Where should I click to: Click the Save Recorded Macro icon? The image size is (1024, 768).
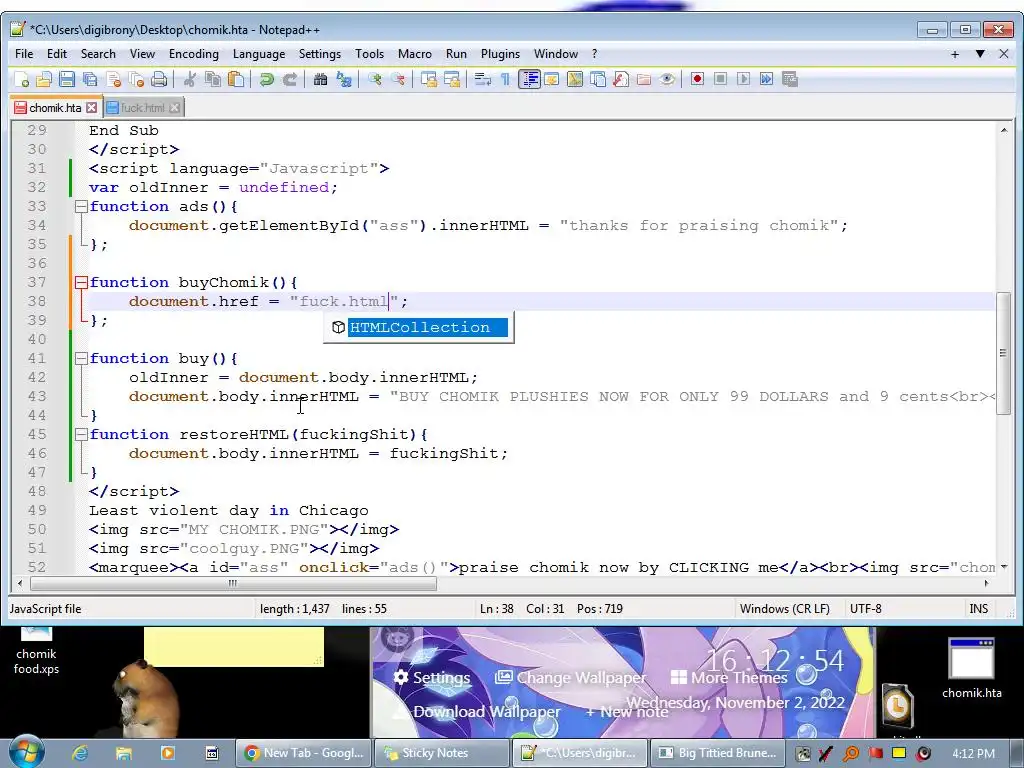pyautogui.click(x=790, y=79)
